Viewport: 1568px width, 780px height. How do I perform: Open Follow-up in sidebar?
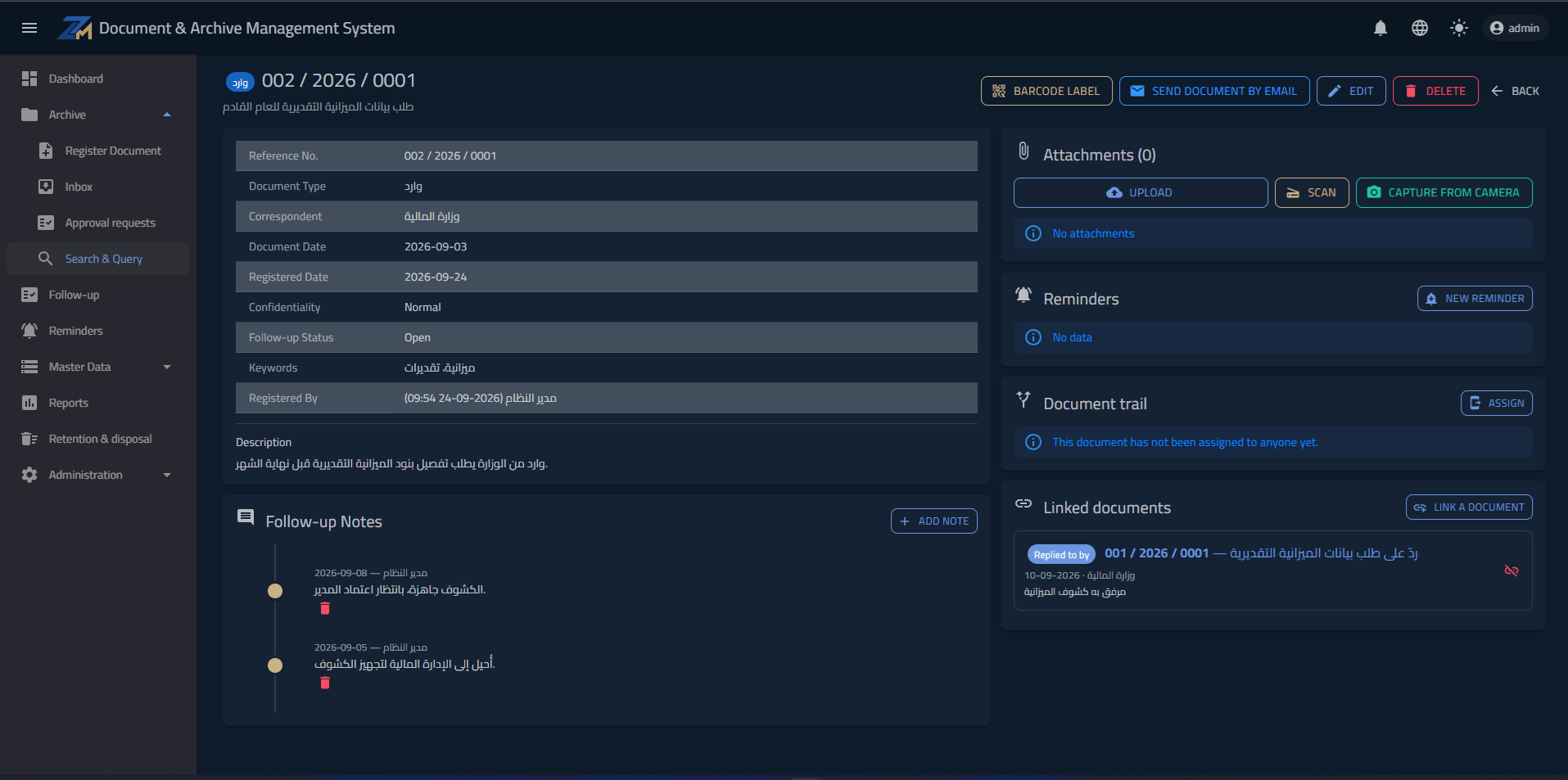[98, 295]
